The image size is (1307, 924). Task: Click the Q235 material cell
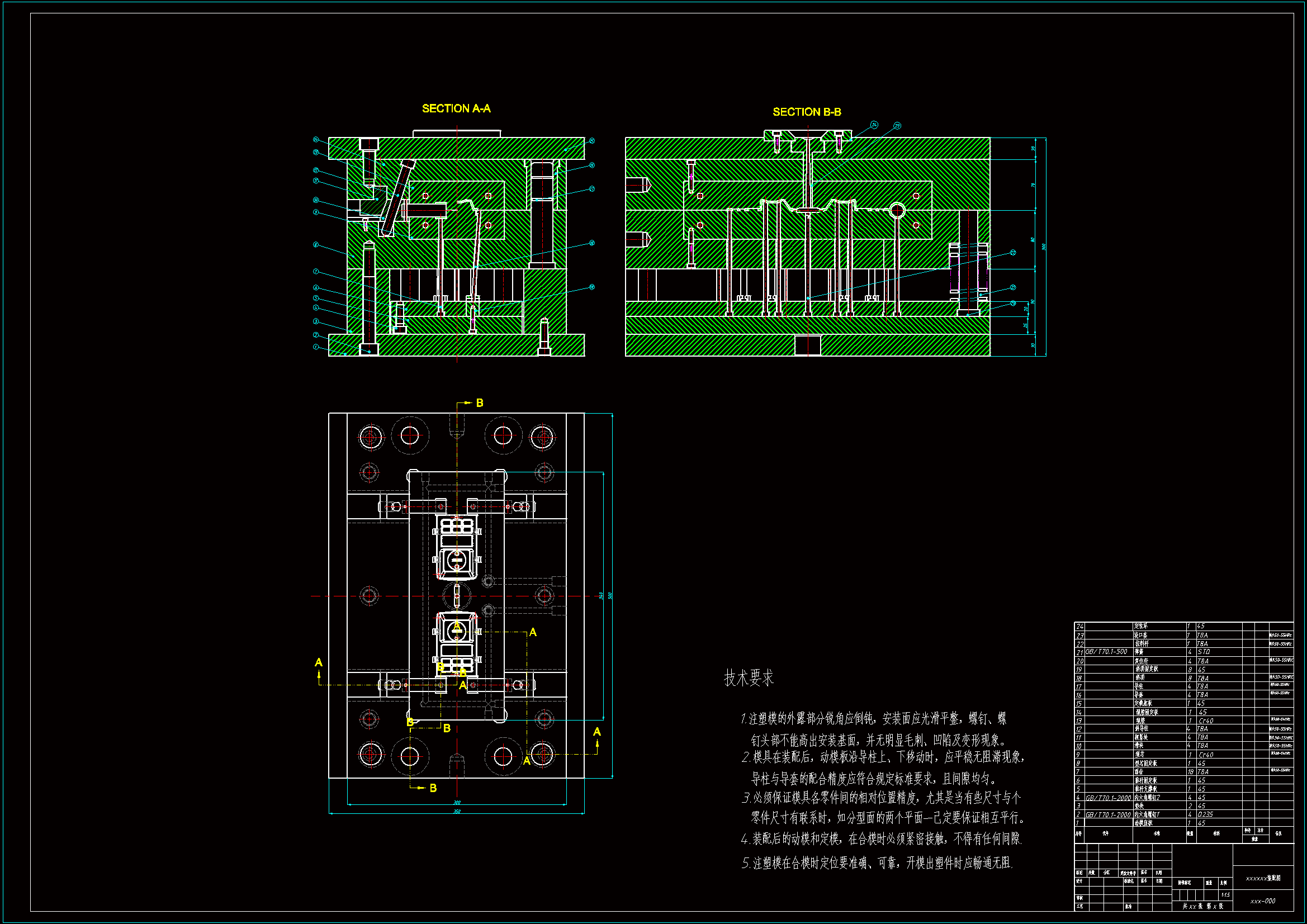1205,814
